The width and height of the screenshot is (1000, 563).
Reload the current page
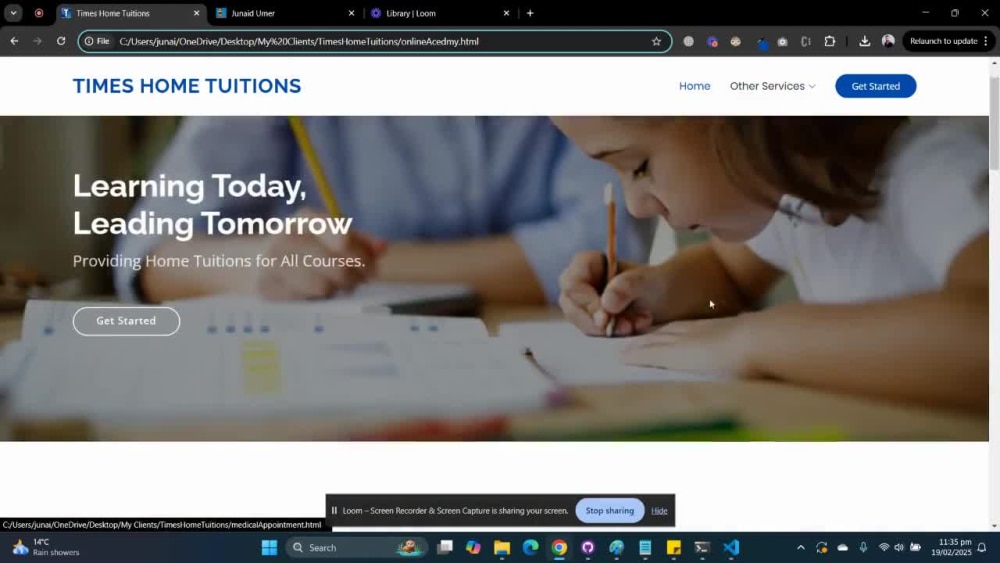click(61, 41)
